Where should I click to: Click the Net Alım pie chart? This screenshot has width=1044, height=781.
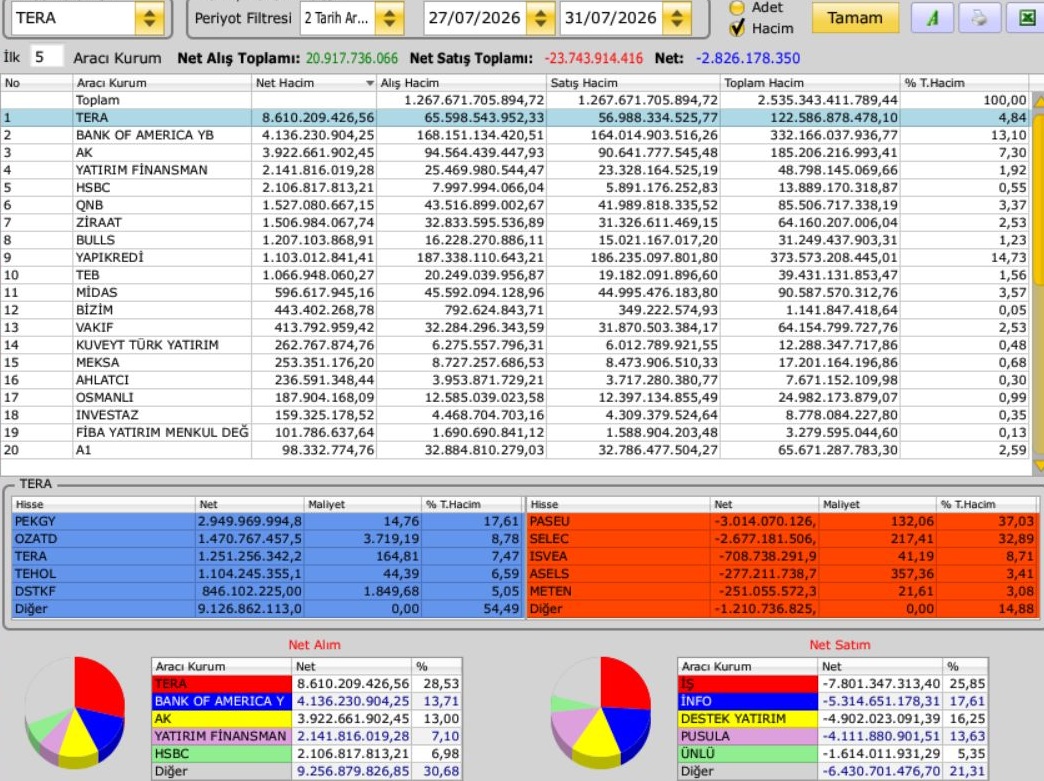click(75, 712)
